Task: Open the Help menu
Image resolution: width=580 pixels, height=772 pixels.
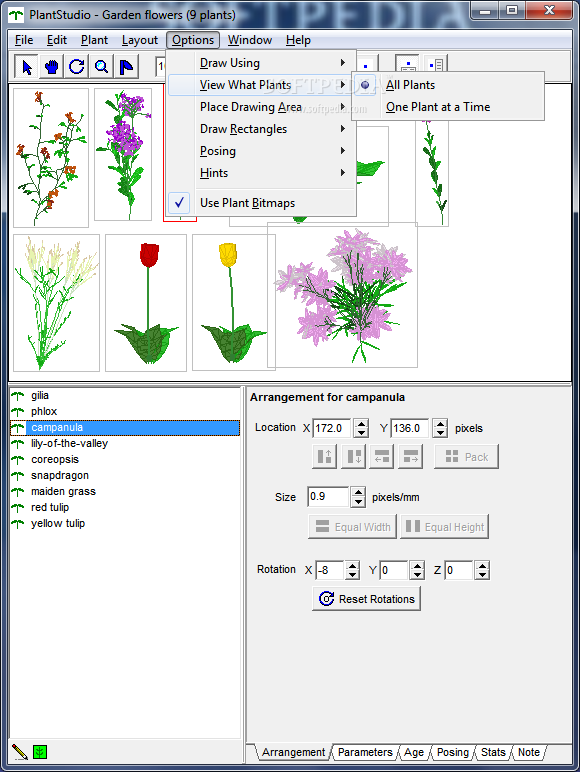Action: pos(298,40)
